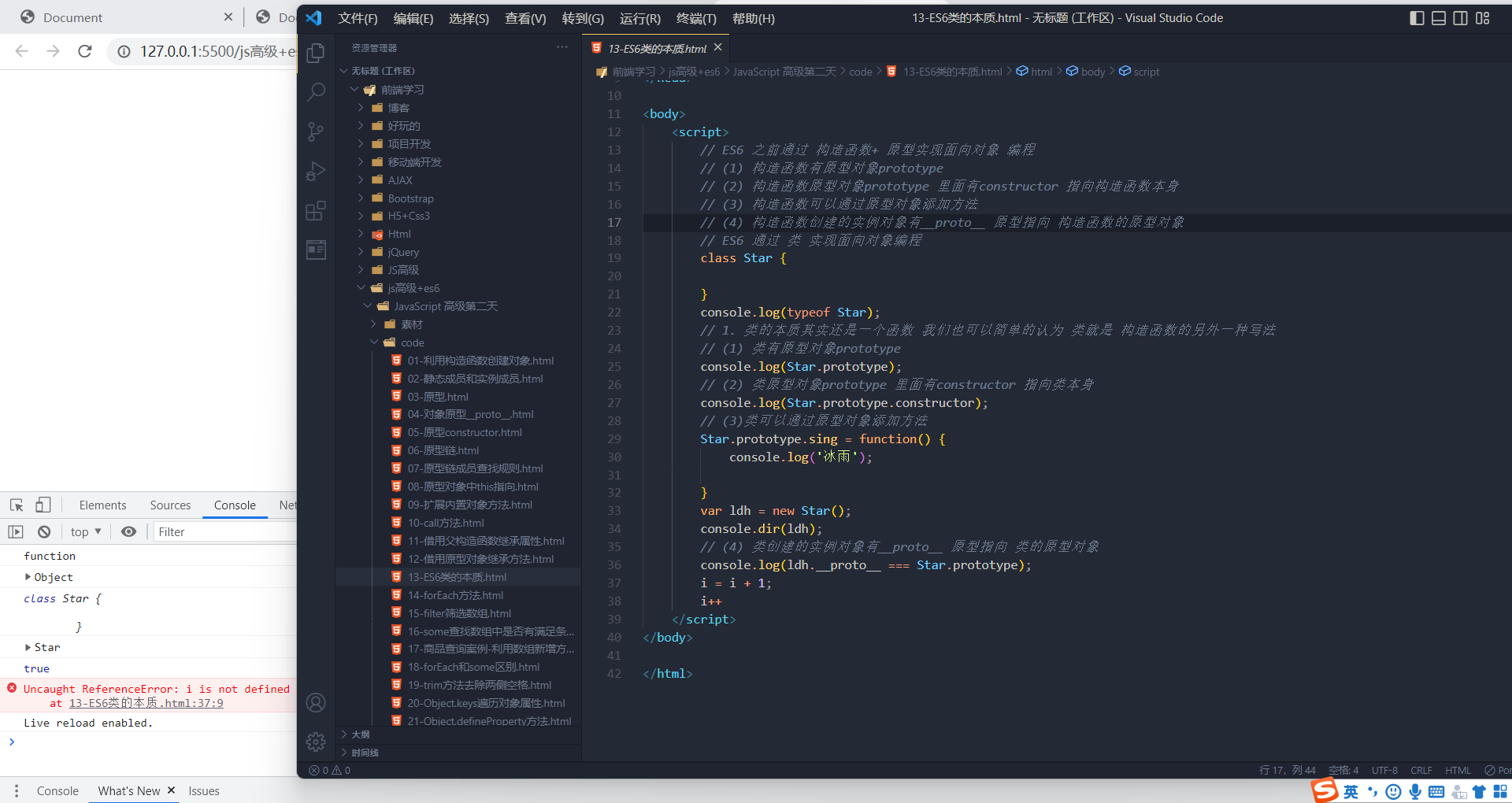Image resolution: width=1512 pixels, height=803 pixels.
Task: Toggle primary side bar layout icon
Action: (x=1417, y=17)
